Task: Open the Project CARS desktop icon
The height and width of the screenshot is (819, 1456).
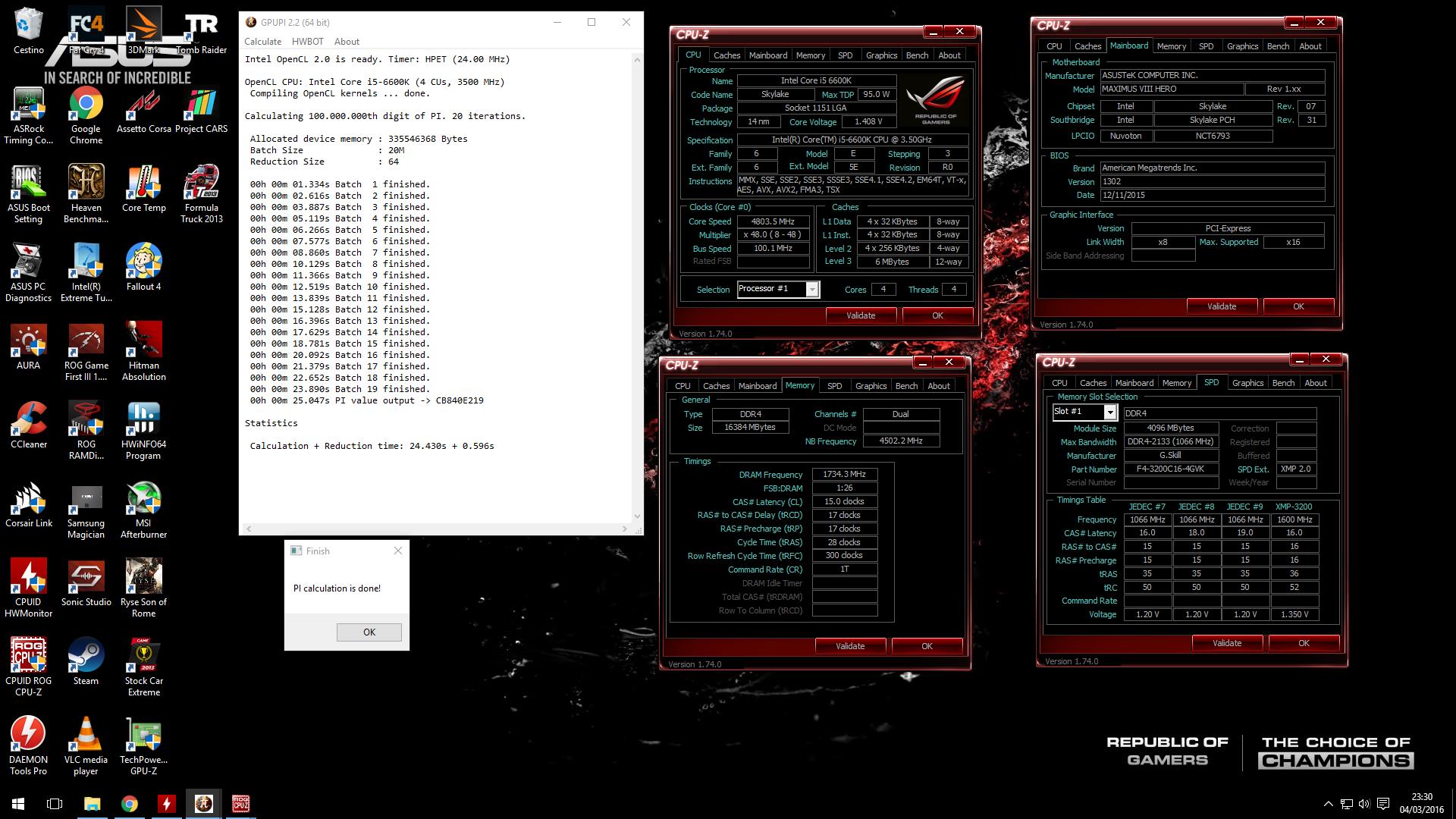Action: tap(202, 111)
